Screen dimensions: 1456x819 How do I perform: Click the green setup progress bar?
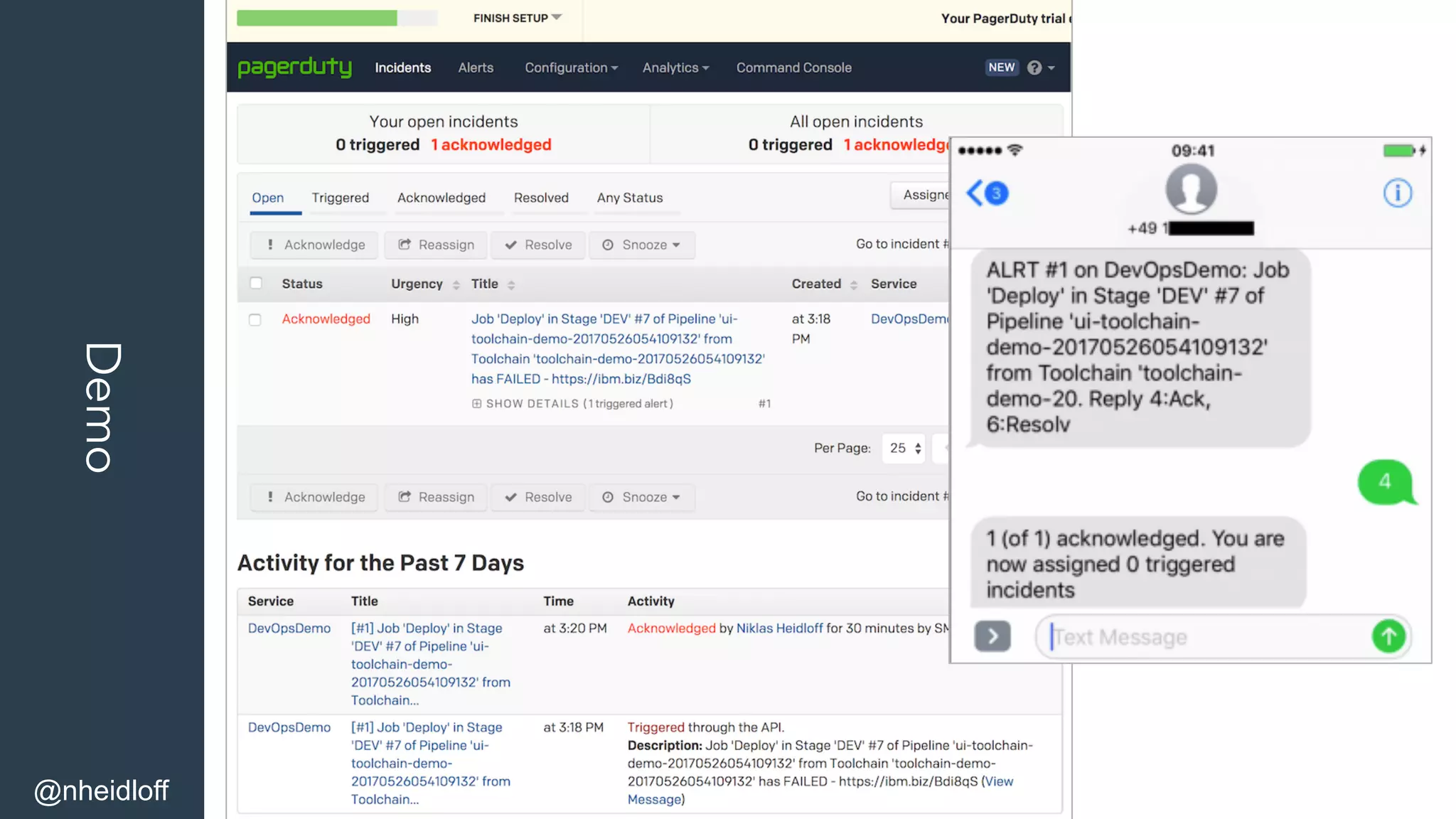317,18
